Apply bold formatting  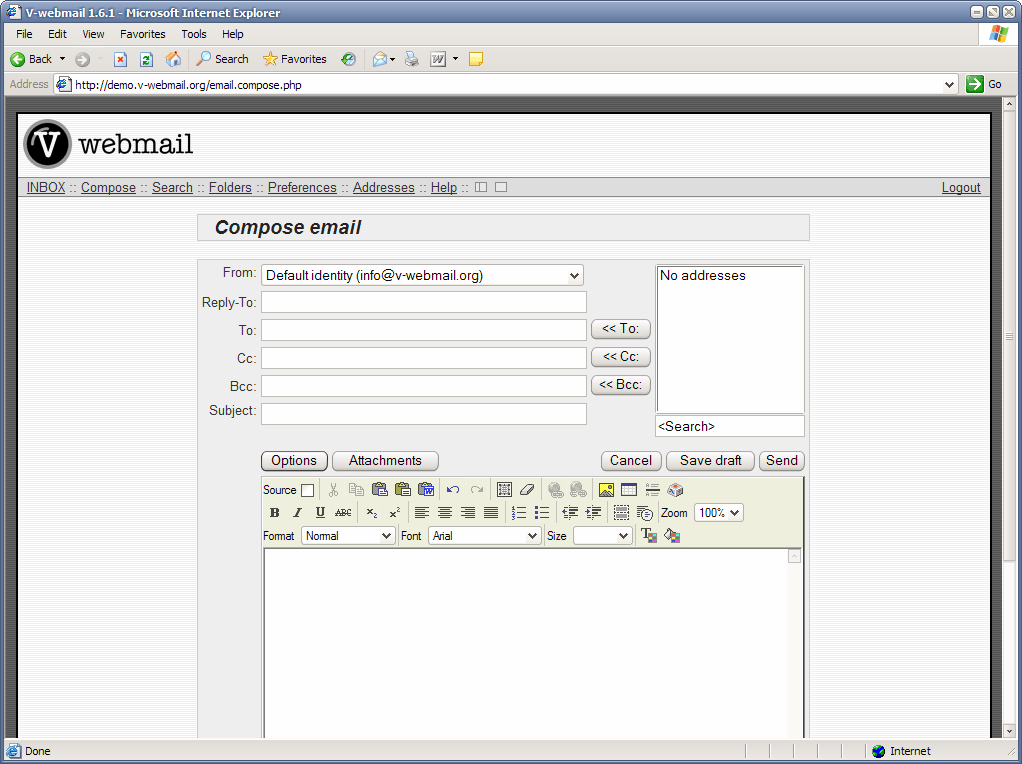[274, 513]
